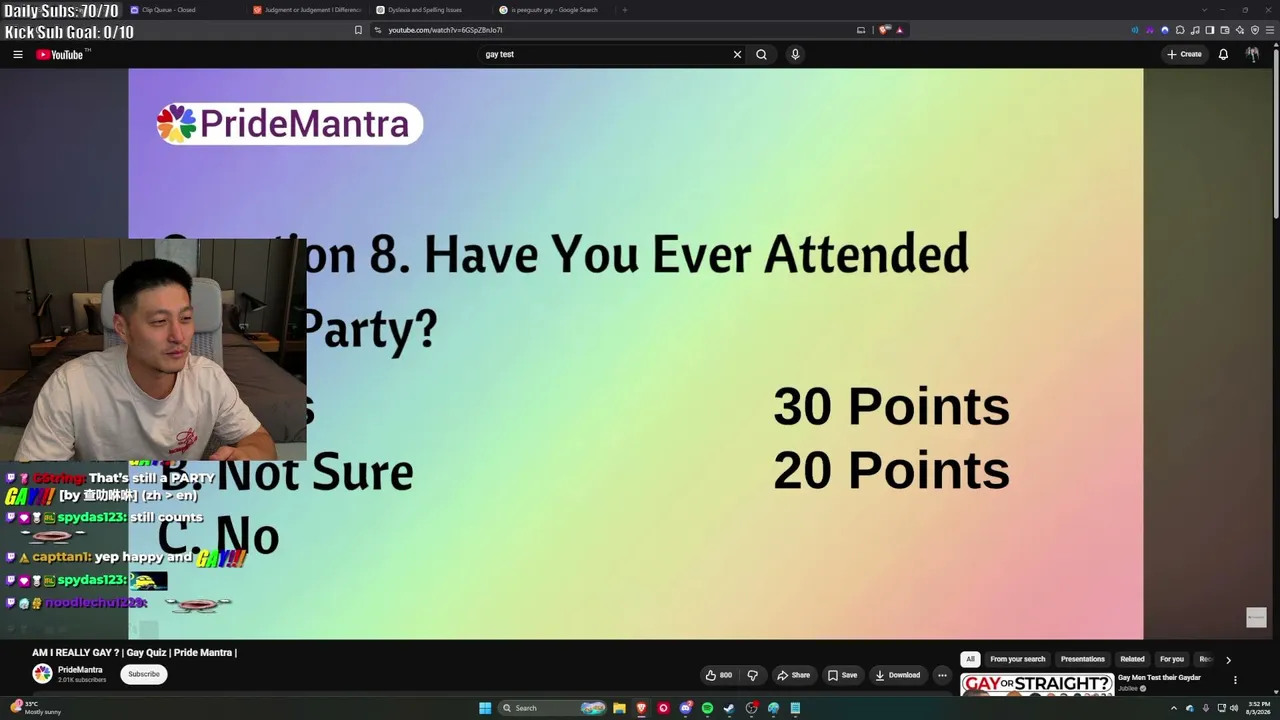
Task: Start voice search with the microphone
Action: click(x=795, y=55)
